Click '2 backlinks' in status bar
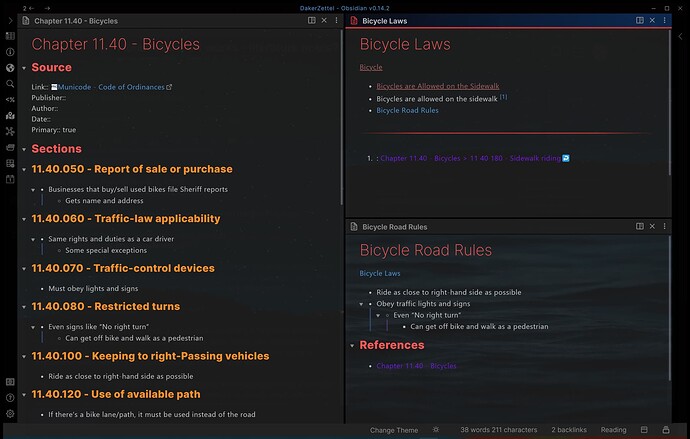This screenshot has height=439, width=690. 569,430
